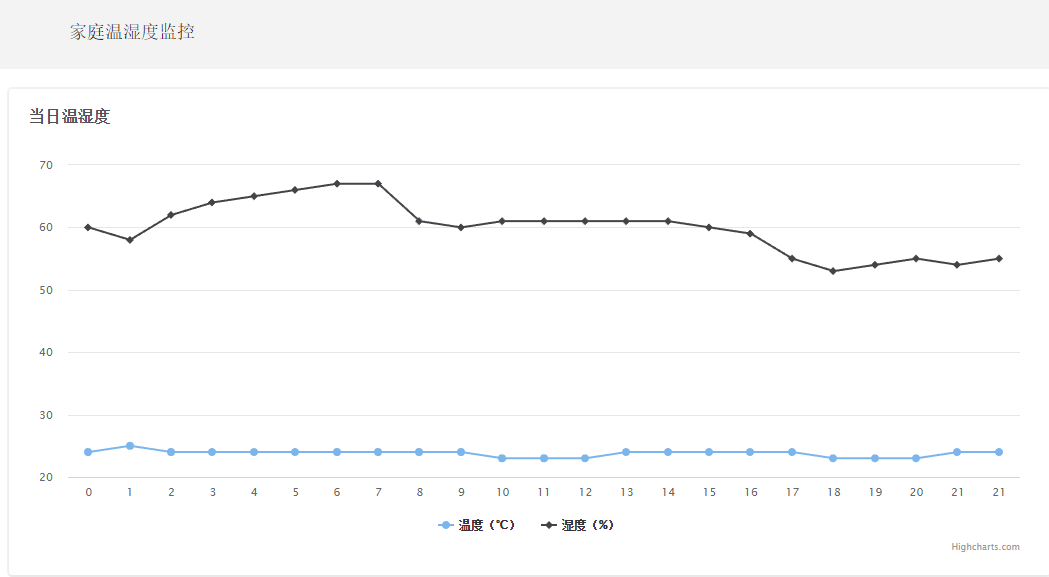Click the humidity marker at hour 1
1049x577 pixels.
click(130, 240)
